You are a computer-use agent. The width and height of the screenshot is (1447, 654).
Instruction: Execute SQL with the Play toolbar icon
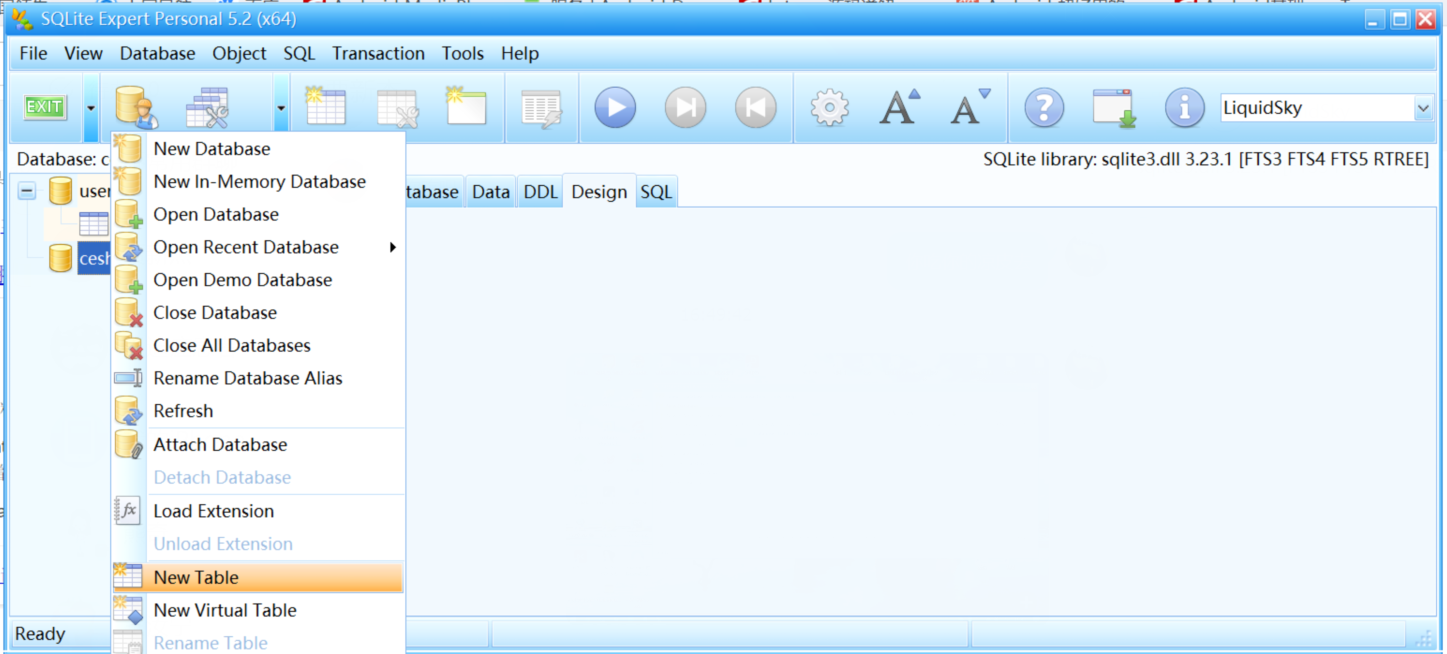(x=614, y=107)
